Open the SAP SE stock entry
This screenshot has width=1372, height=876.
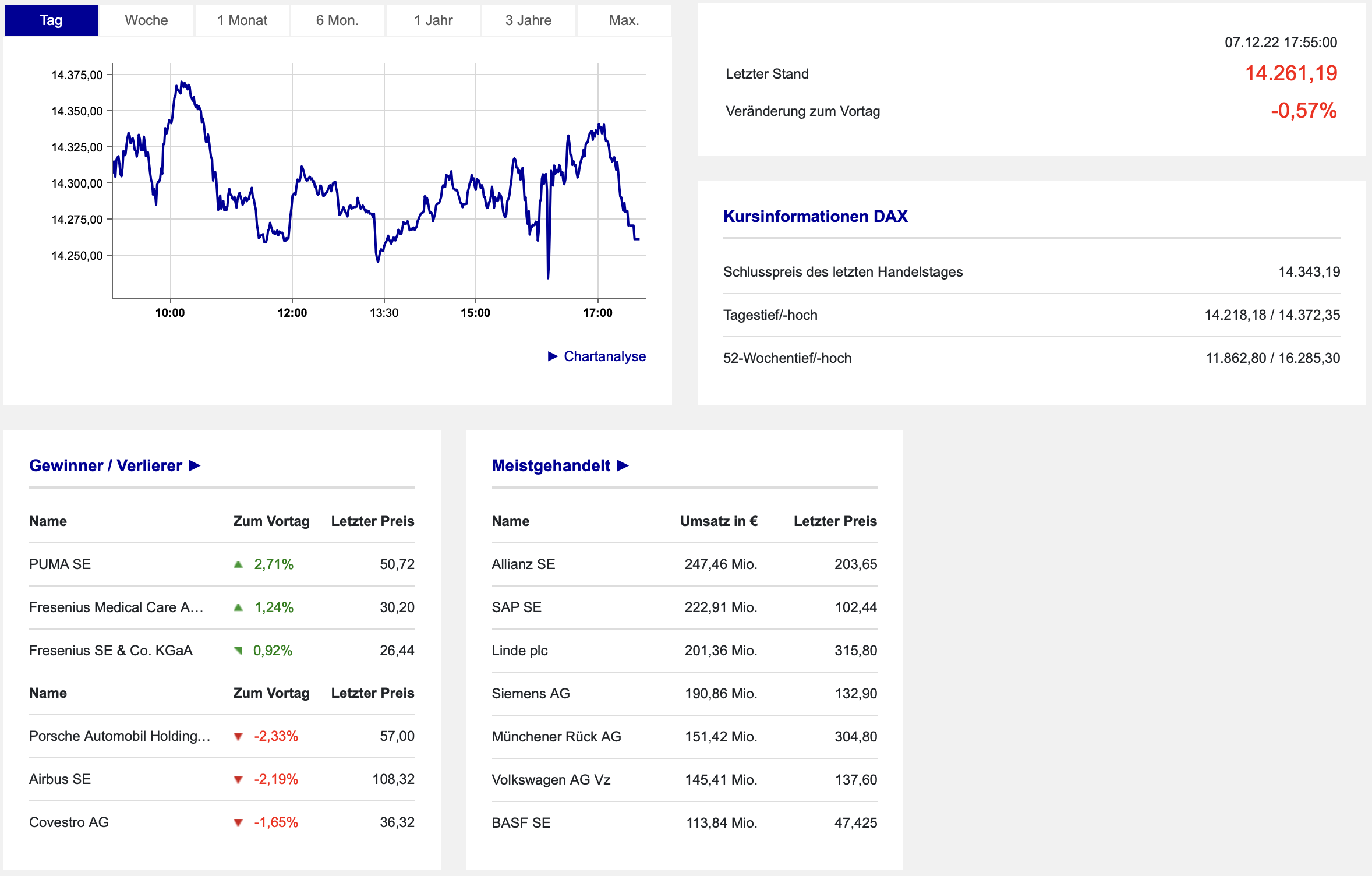pos(516,607)
